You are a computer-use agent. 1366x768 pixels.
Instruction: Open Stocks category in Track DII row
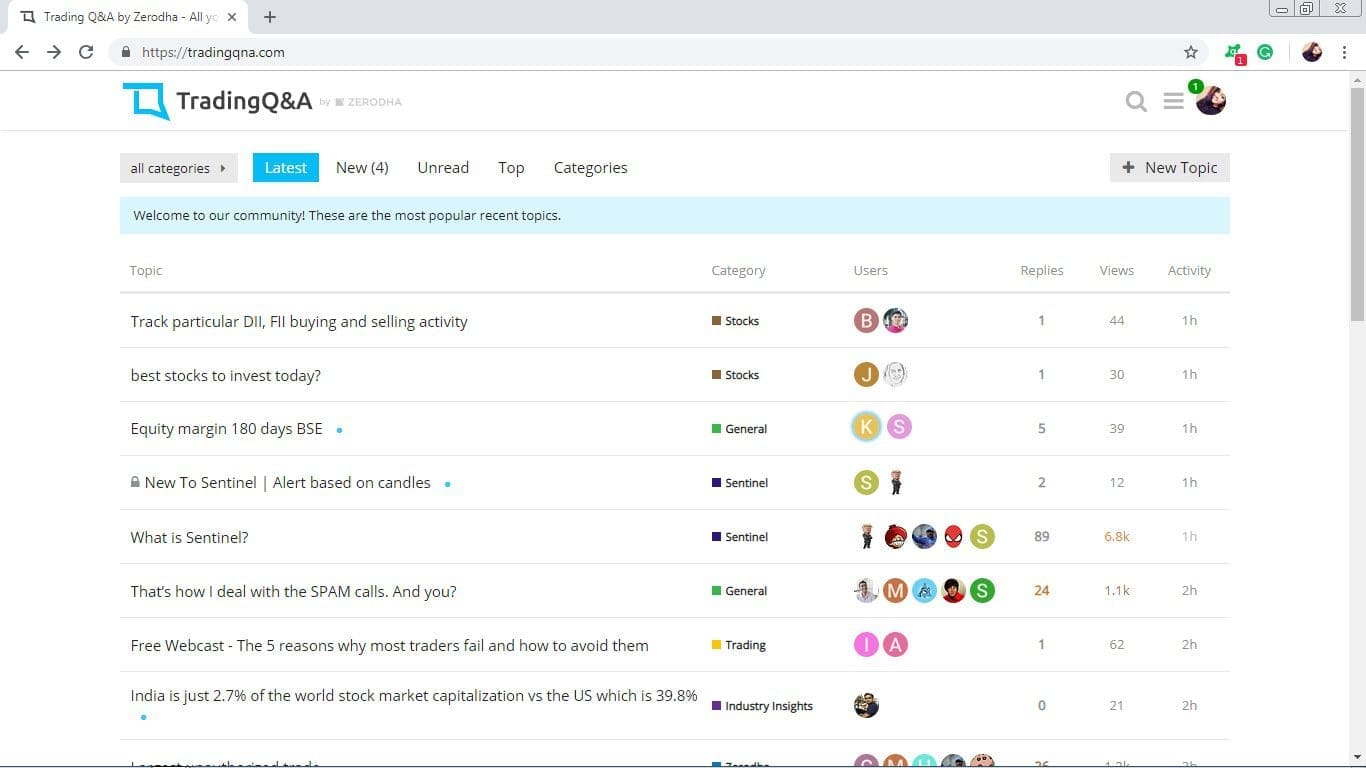coord(736,321)
